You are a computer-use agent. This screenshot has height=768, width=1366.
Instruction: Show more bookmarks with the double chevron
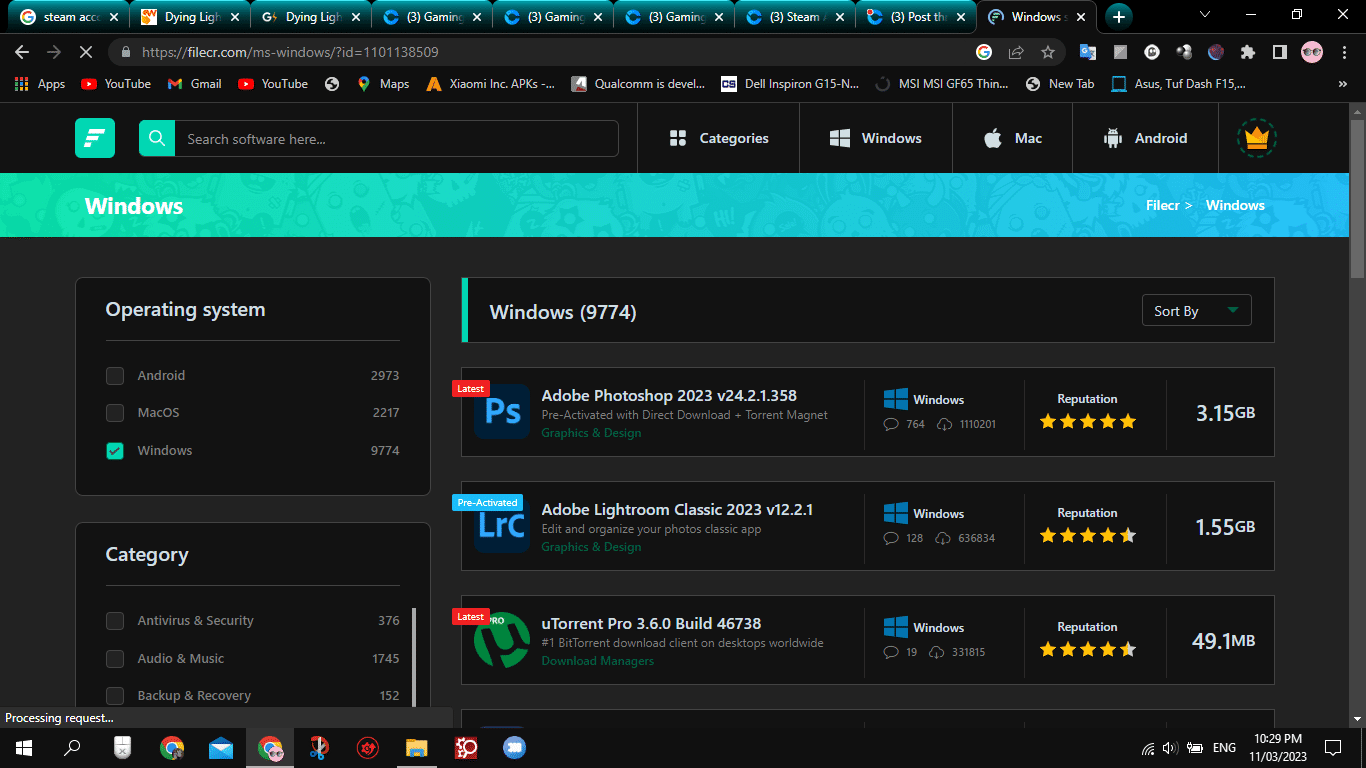pyautogui.click(x=1345, y=85)
